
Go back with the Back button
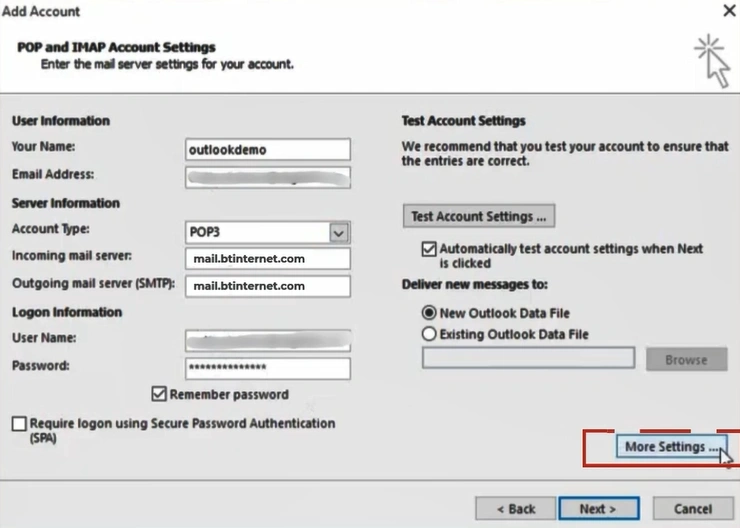click(515, 509)
